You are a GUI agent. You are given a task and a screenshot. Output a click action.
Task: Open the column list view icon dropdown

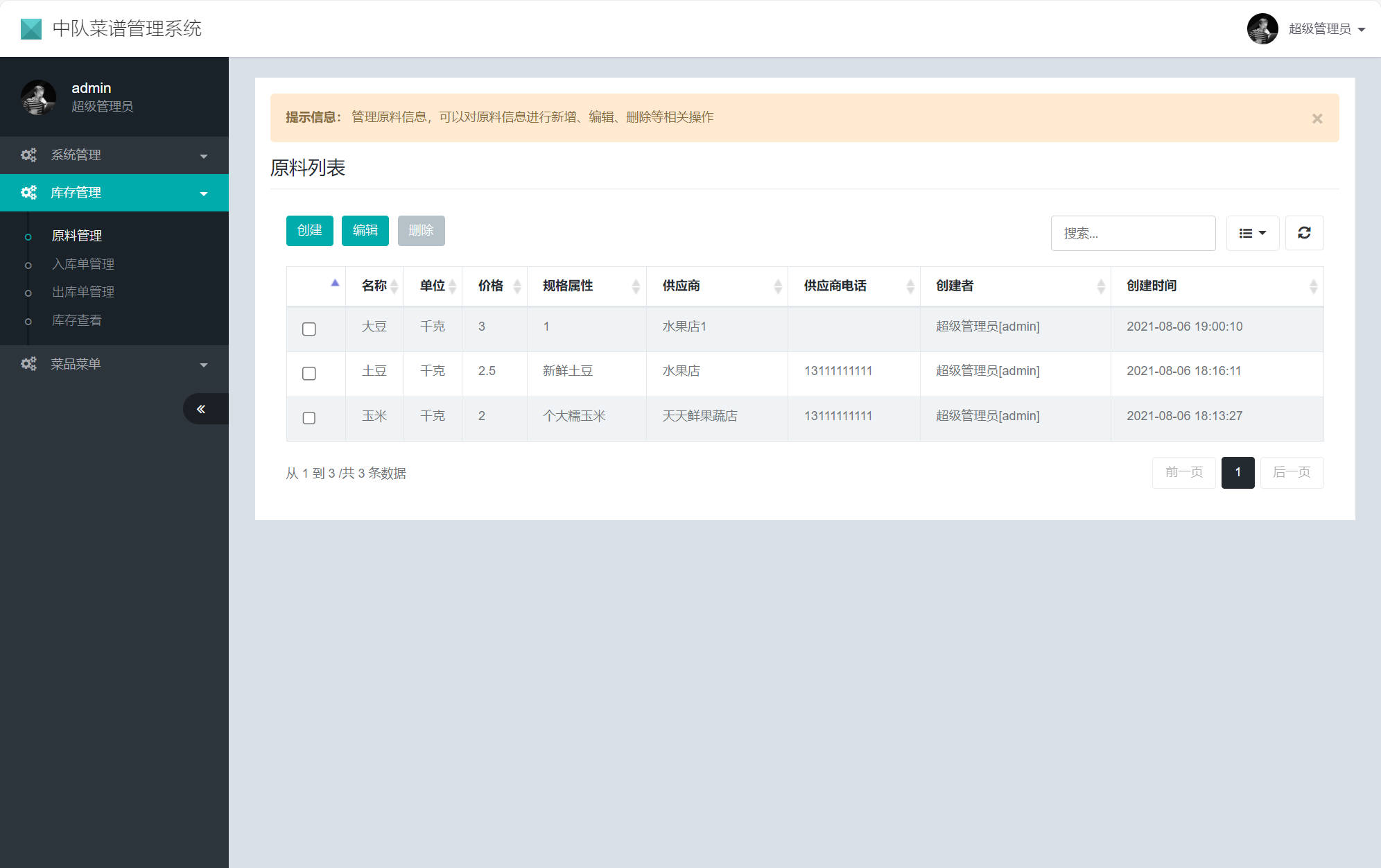click(x=1252, y=233)
